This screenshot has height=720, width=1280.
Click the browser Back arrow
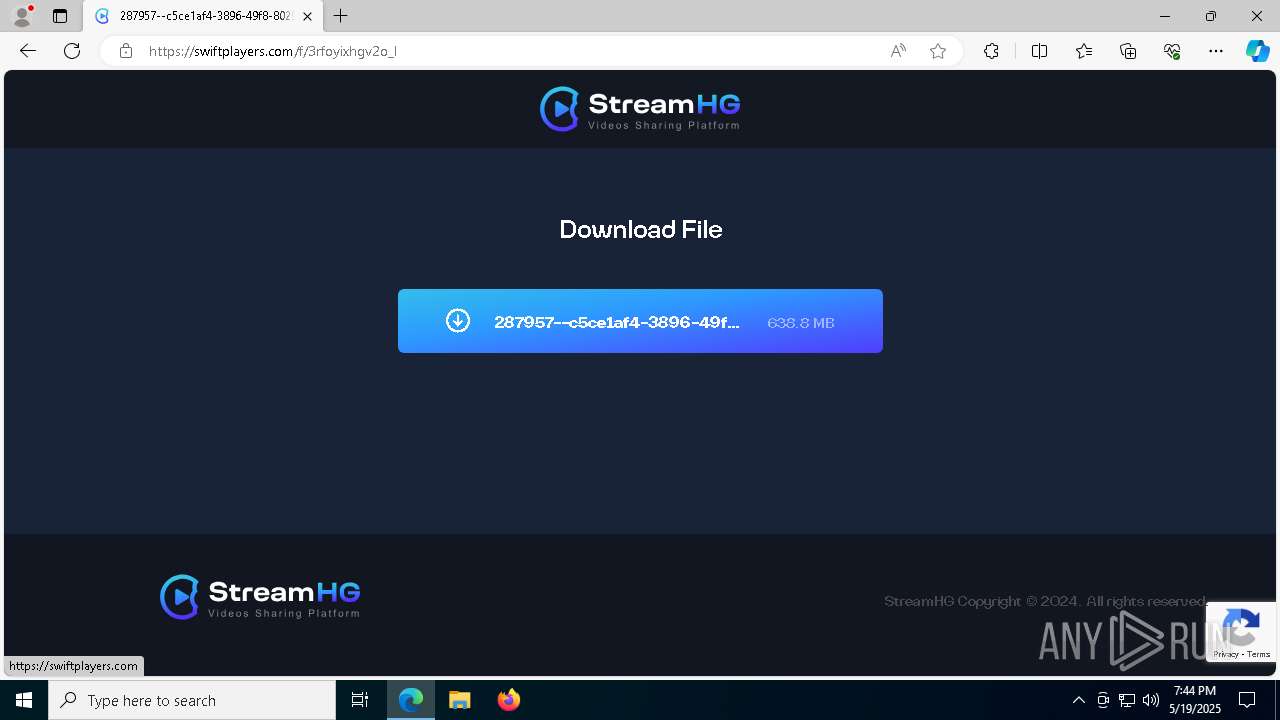click(28, 51)
